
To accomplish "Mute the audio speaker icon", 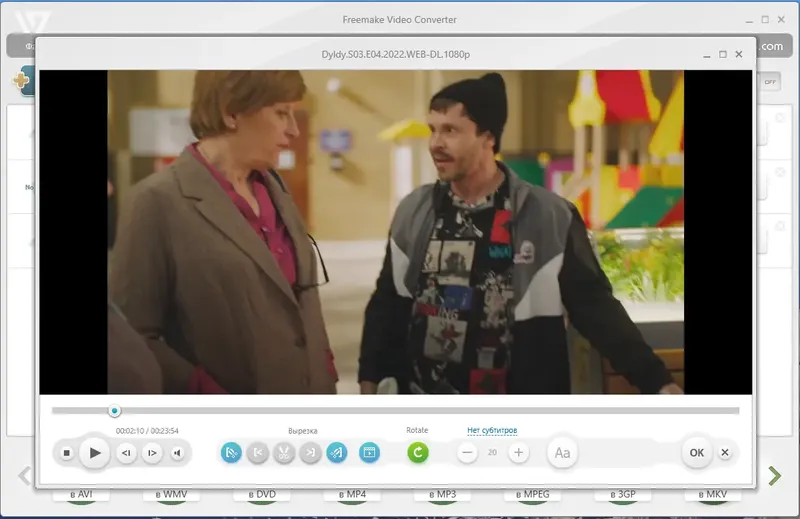I will (x=177, y=453).
